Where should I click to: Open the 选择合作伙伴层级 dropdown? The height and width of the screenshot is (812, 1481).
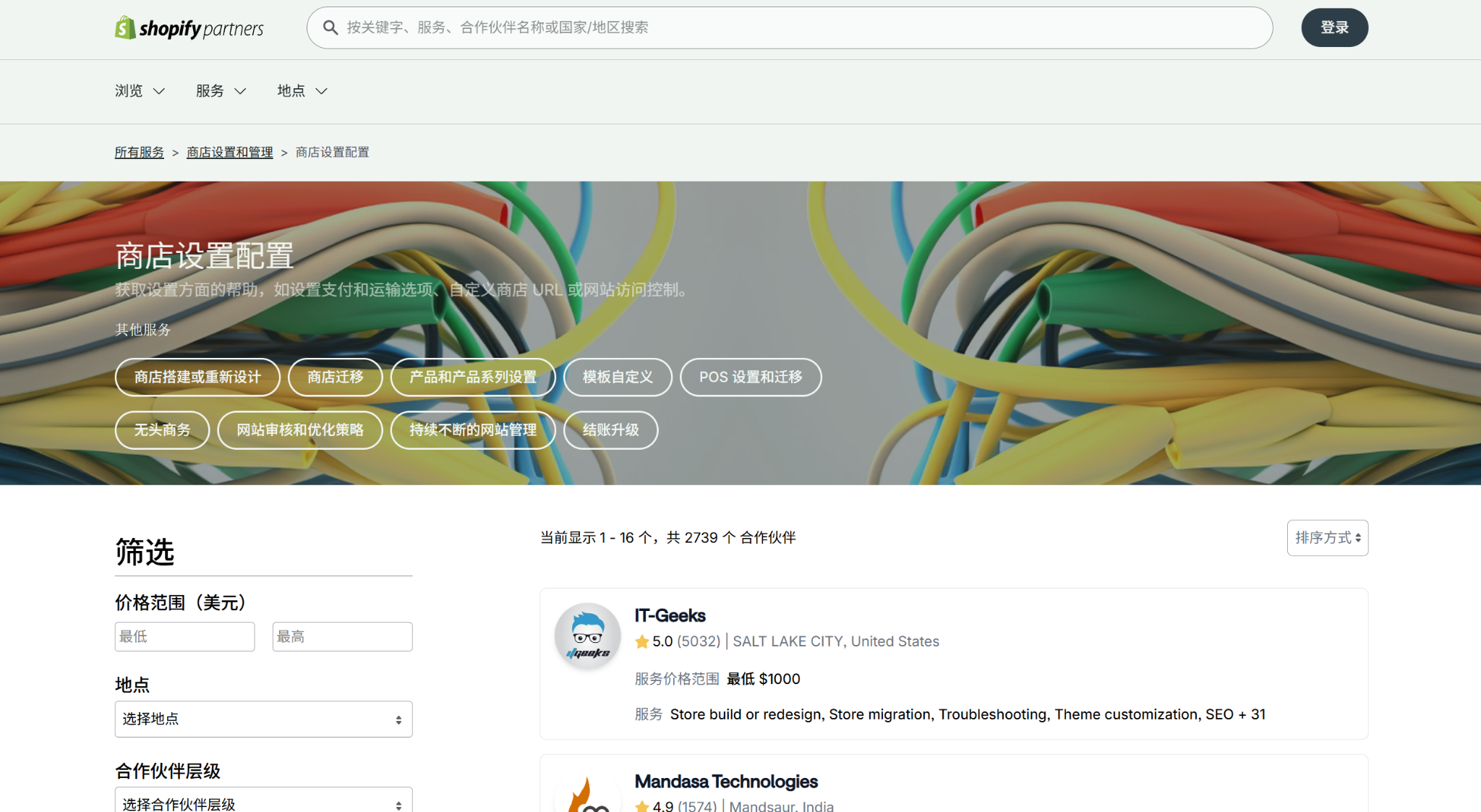(263, 803)
